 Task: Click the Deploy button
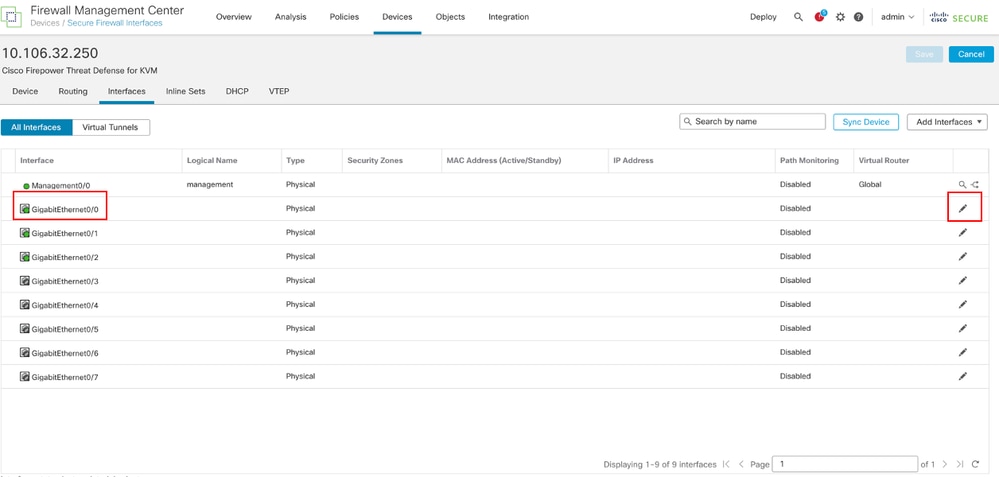pos(763,17)
